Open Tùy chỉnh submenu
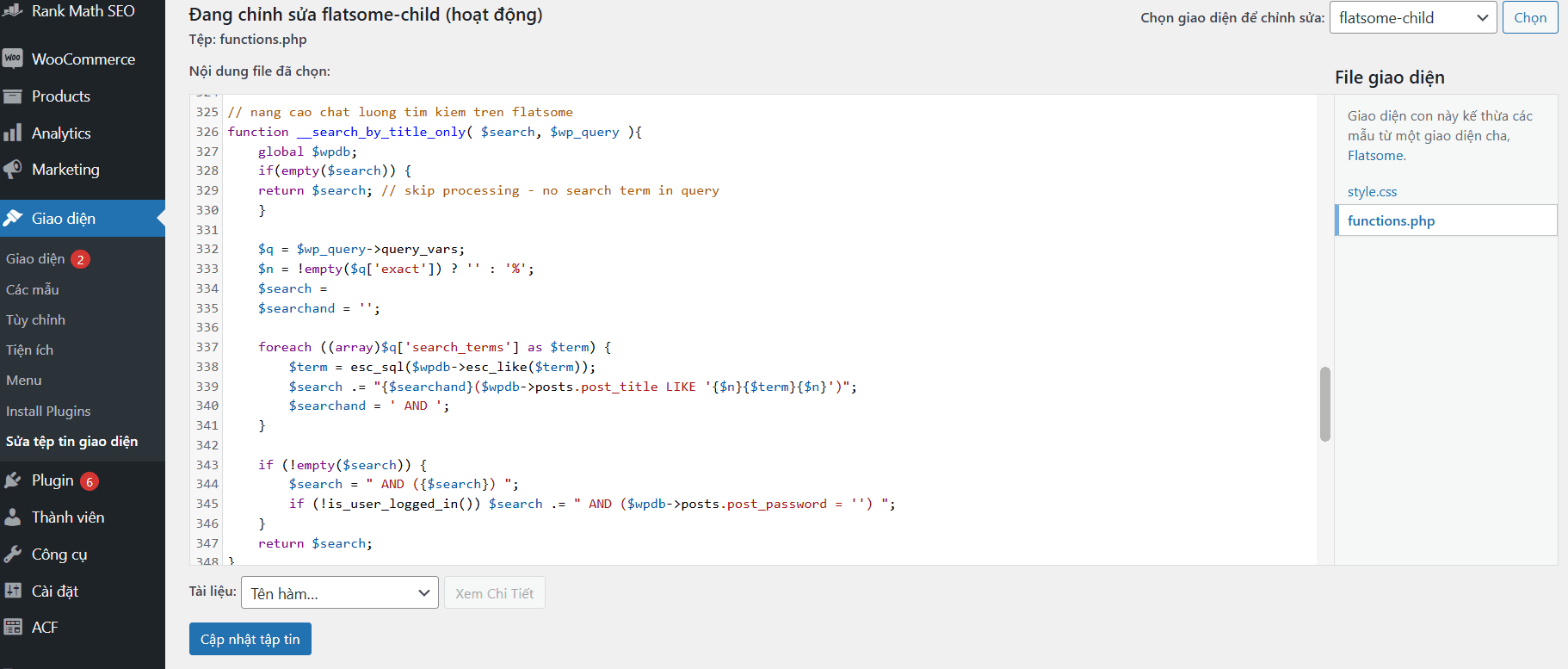Viewport: 1568px width, 669px height. point(35,319)
